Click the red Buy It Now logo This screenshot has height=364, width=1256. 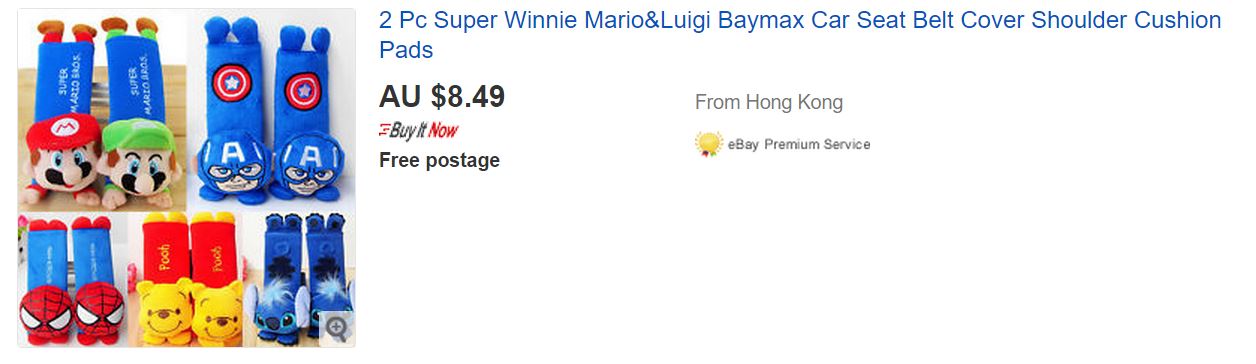pos(419,130)
